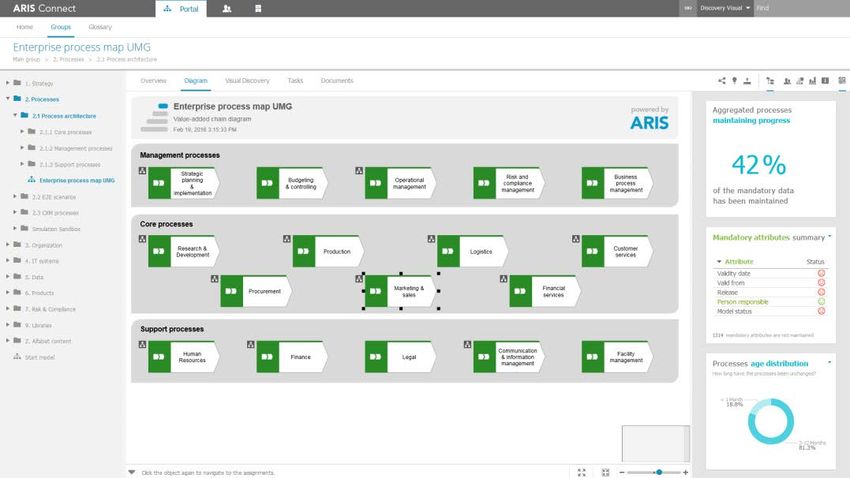The width and height of the screenshot is (850, 478).
Task: Click 2. Processes breadcrumb link
Action: point(68,60)
